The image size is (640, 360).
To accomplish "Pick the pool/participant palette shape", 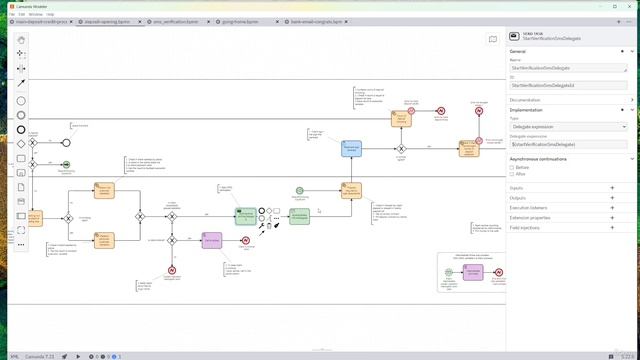I will pos(21,216).
